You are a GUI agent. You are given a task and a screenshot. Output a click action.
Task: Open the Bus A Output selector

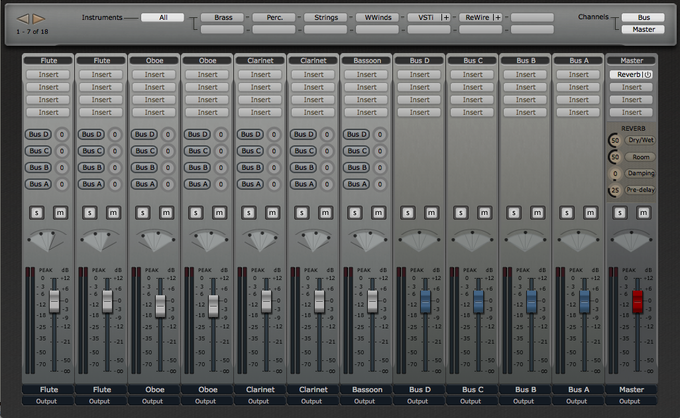point(578,401)
